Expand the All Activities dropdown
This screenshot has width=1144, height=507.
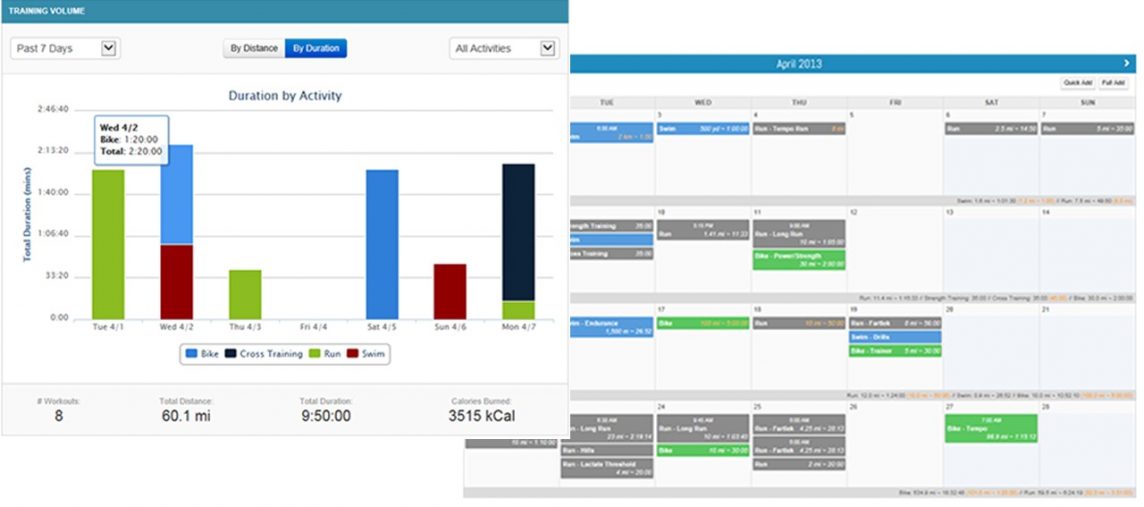point(504,48)
